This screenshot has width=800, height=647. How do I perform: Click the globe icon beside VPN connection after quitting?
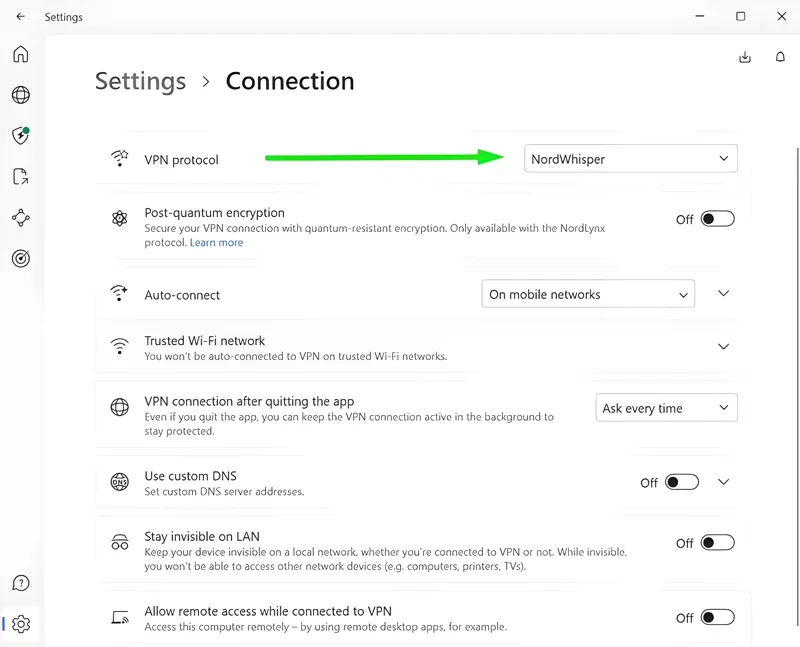[x=119, y=407]
